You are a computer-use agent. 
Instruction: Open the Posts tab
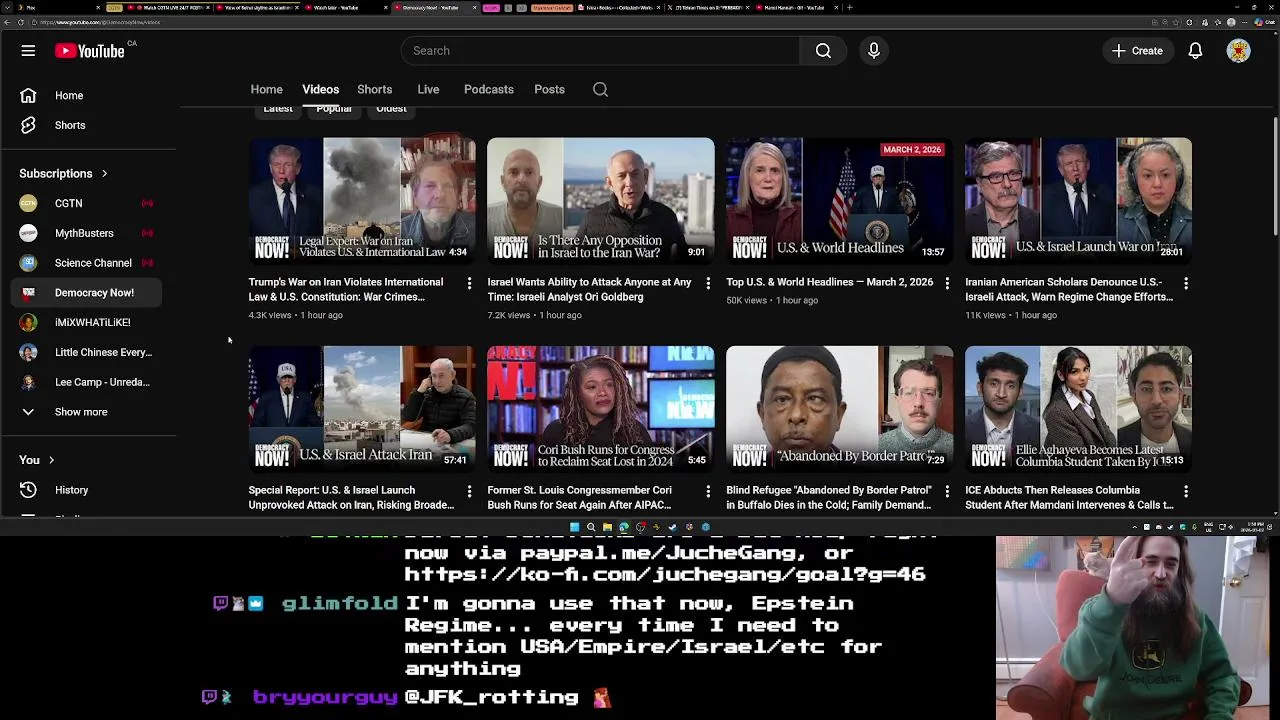coord(549,90)
